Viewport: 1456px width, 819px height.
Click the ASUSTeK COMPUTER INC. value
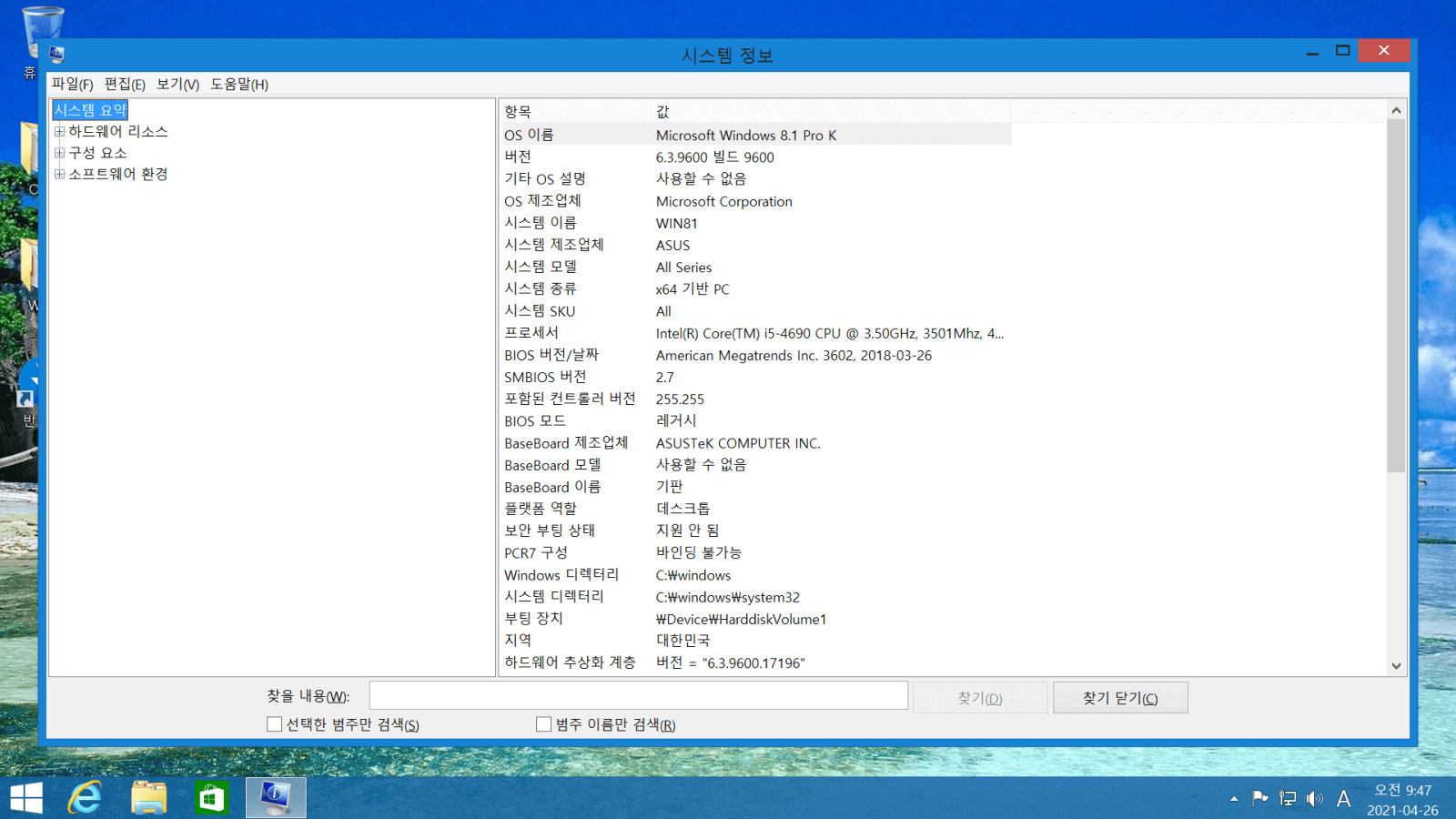738,443
